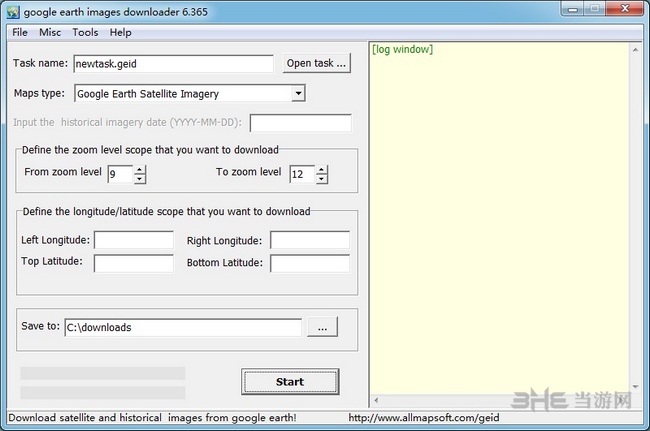Click the log window scroll up arrow

pyautogui.click(x=635, y=50)
